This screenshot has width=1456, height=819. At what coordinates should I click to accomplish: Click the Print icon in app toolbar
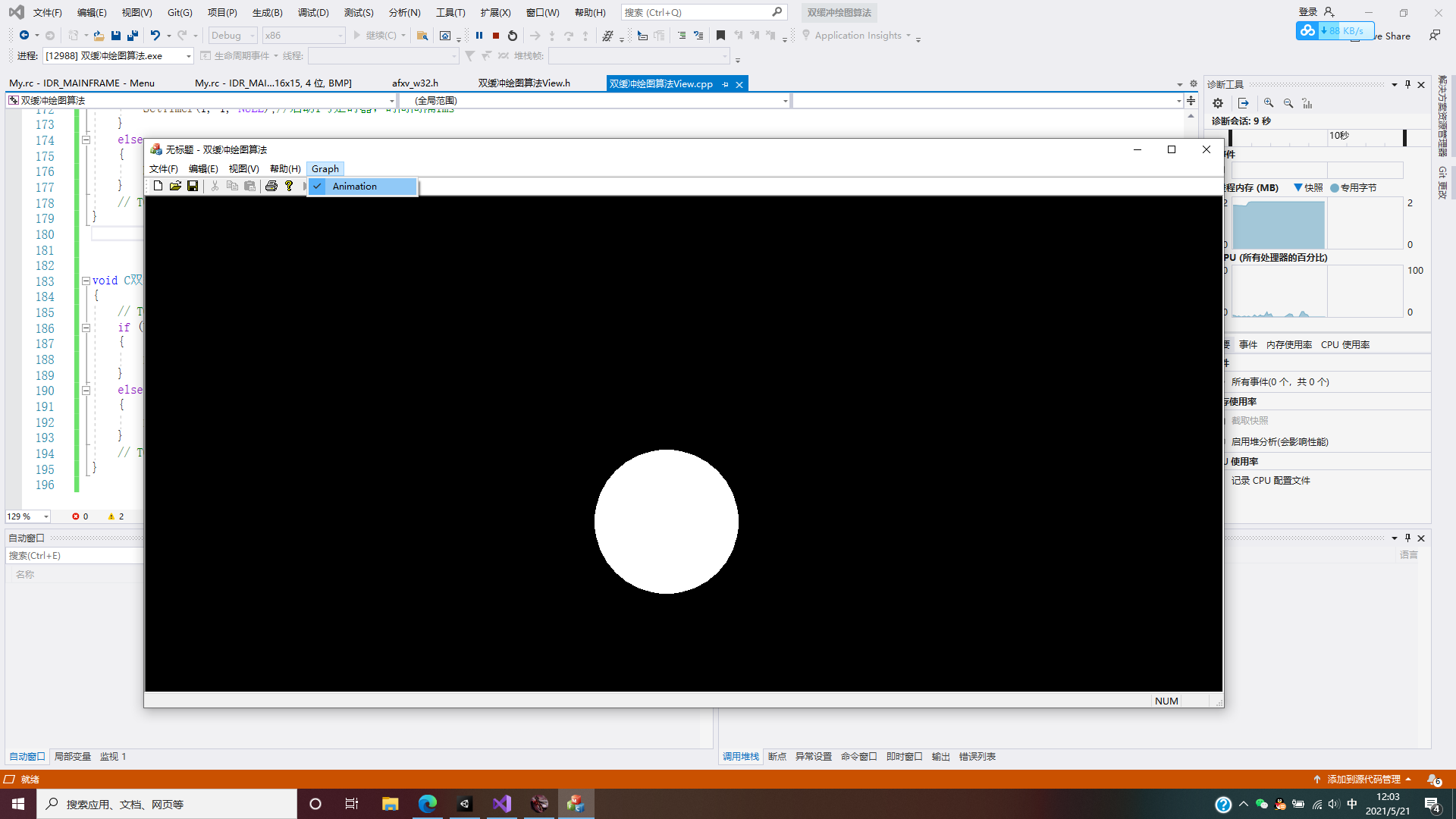(x=271, y=186)
